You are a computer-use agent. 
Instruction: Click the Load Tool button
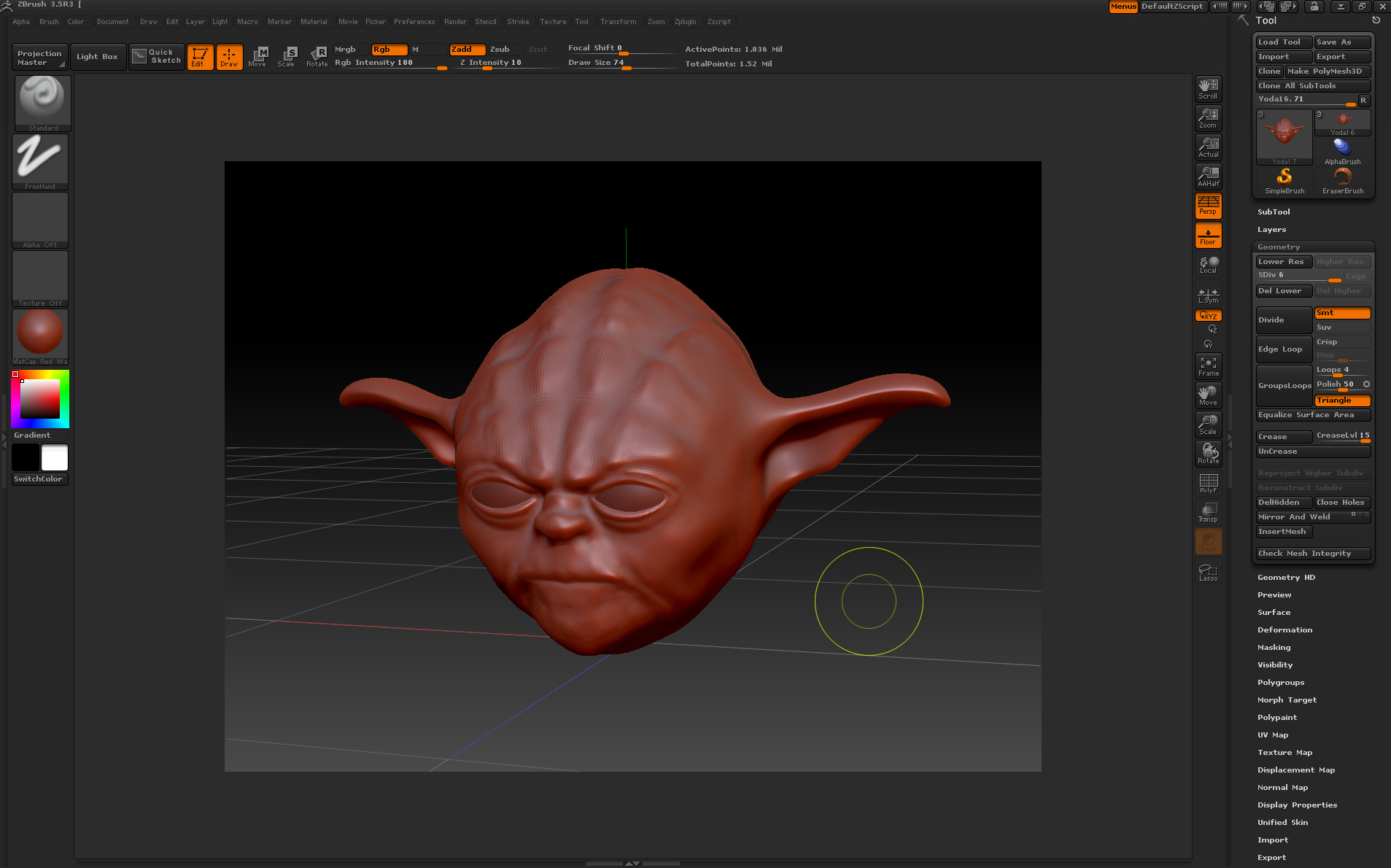pyautogui.click(x=1284, y=42)
